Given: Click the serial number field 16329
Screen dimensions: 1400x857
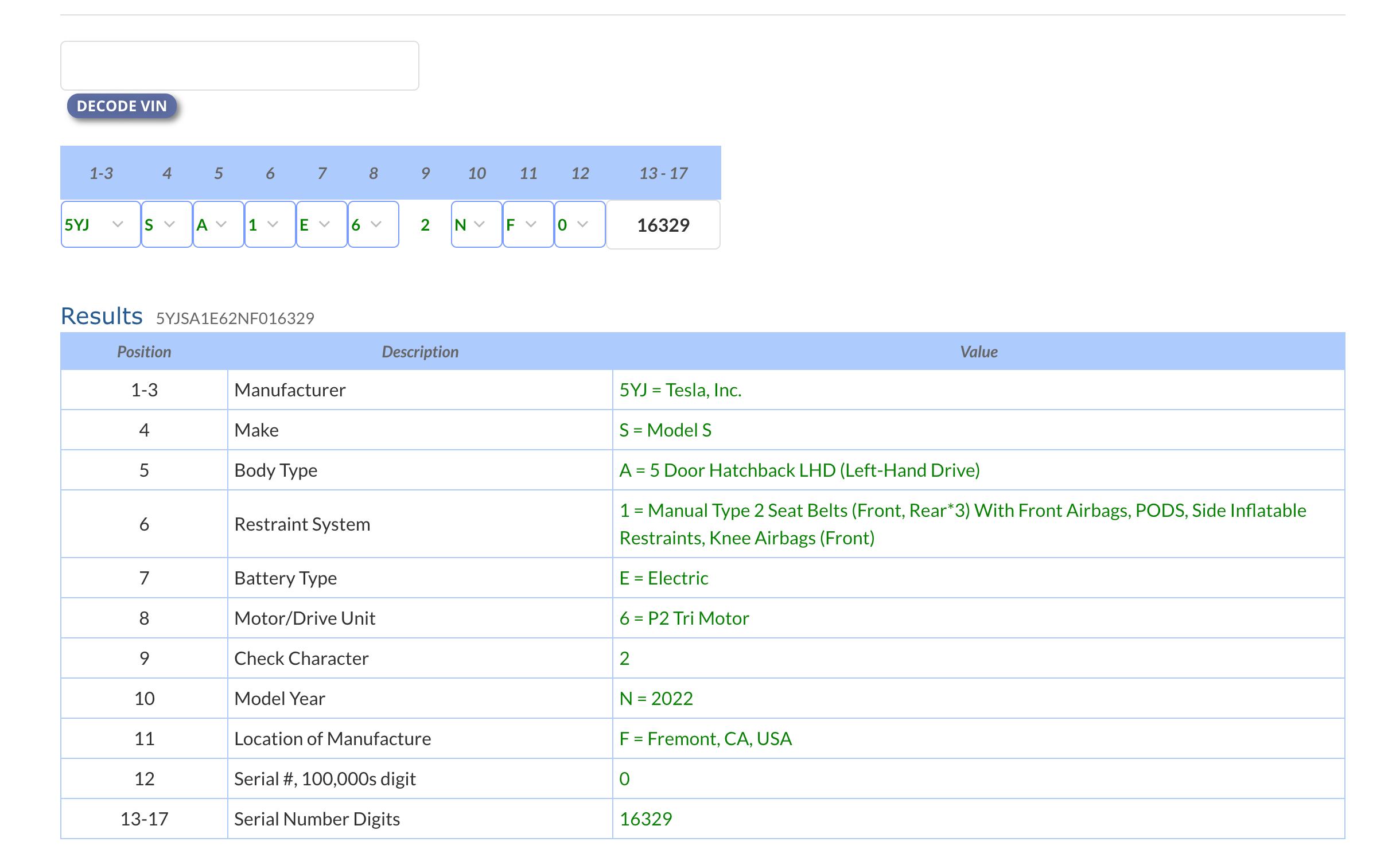Looking at the screenshot, I should 663,225.
